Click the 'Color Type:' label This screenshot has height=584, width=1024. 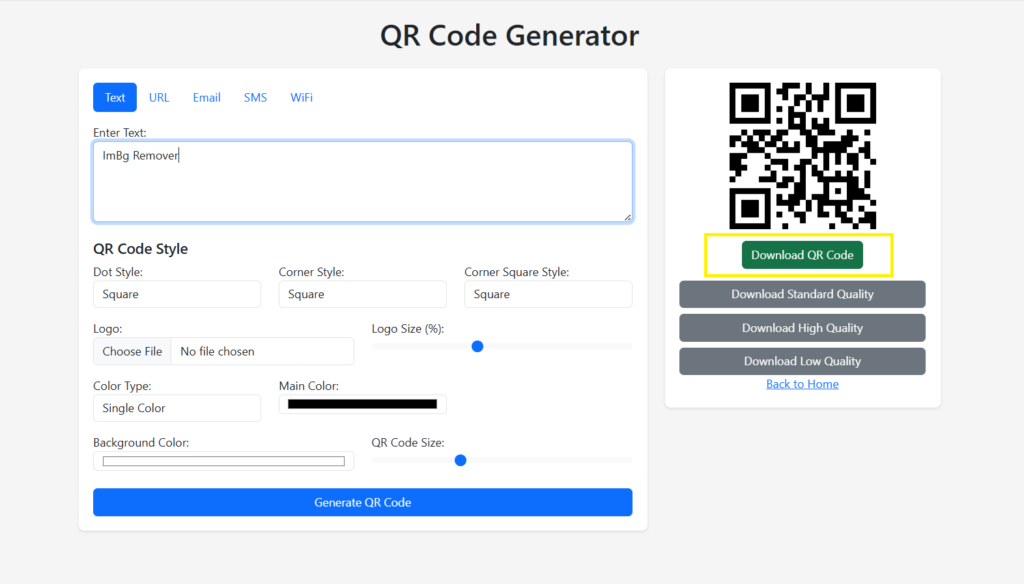(x=122, y=386)
